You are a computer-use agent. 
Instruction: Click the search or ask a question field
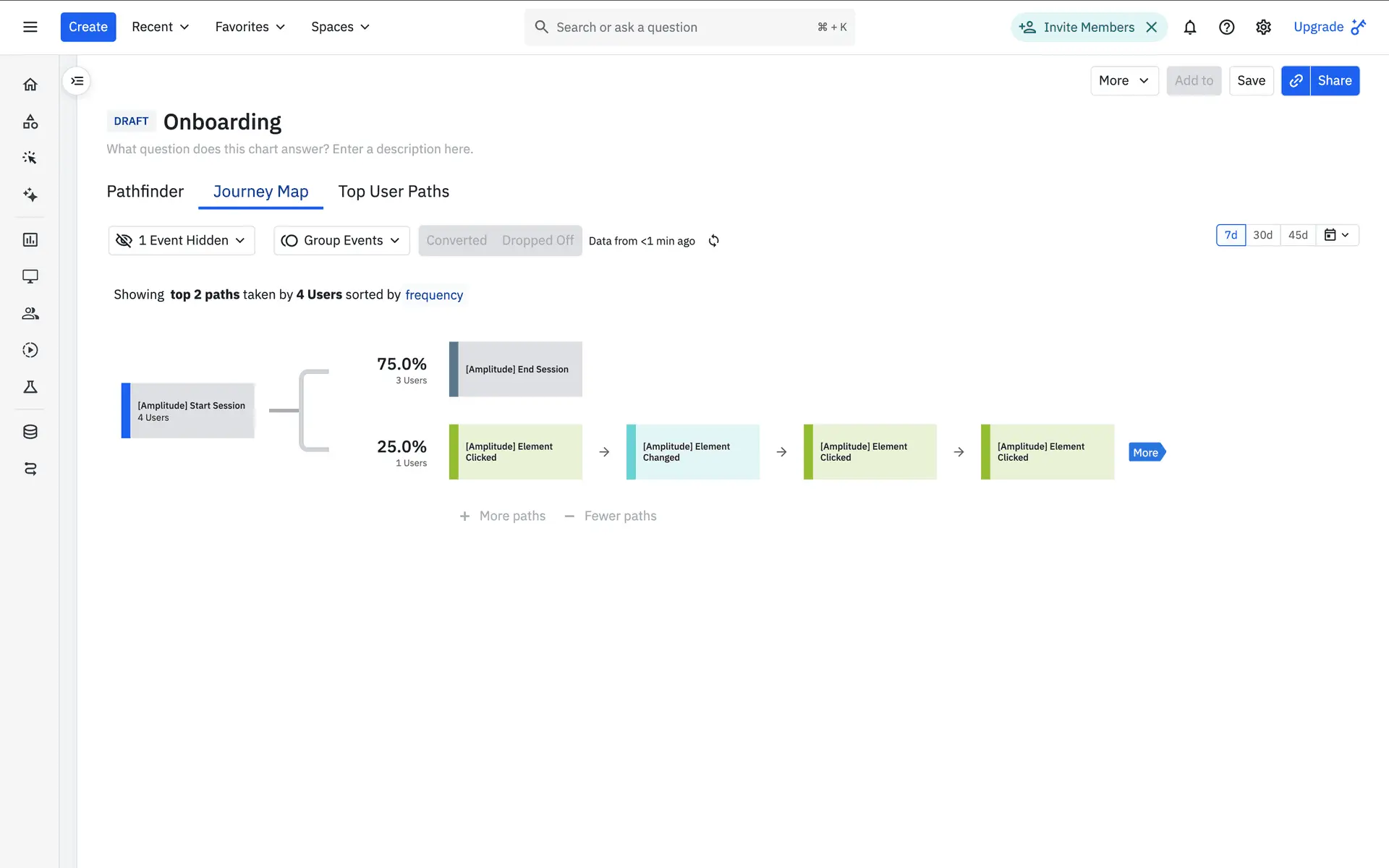(x=680, y=27)
